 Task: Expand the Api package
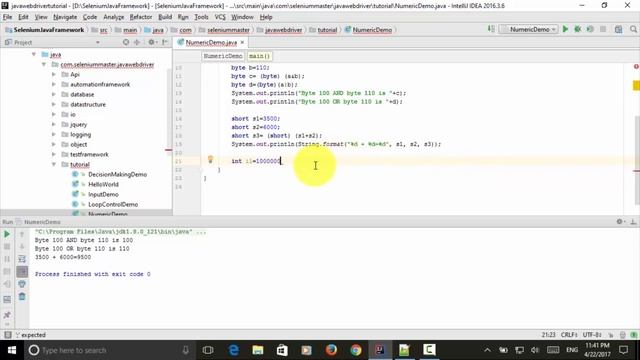tap(53, 74)
